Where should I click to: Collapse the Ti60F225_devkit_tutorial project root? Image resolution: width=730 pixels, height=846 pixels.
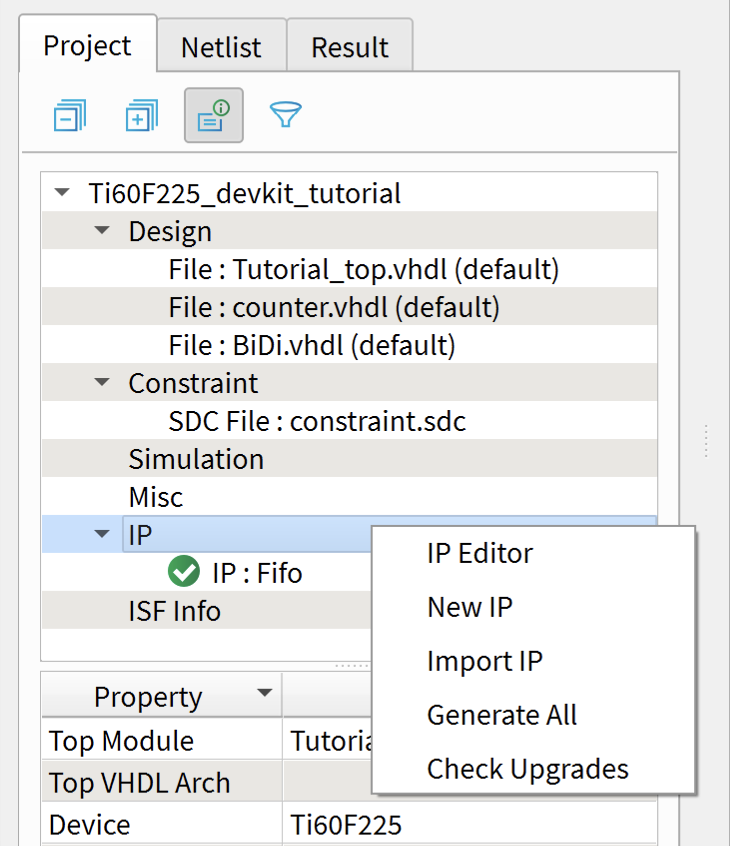[x=63, y=193]
